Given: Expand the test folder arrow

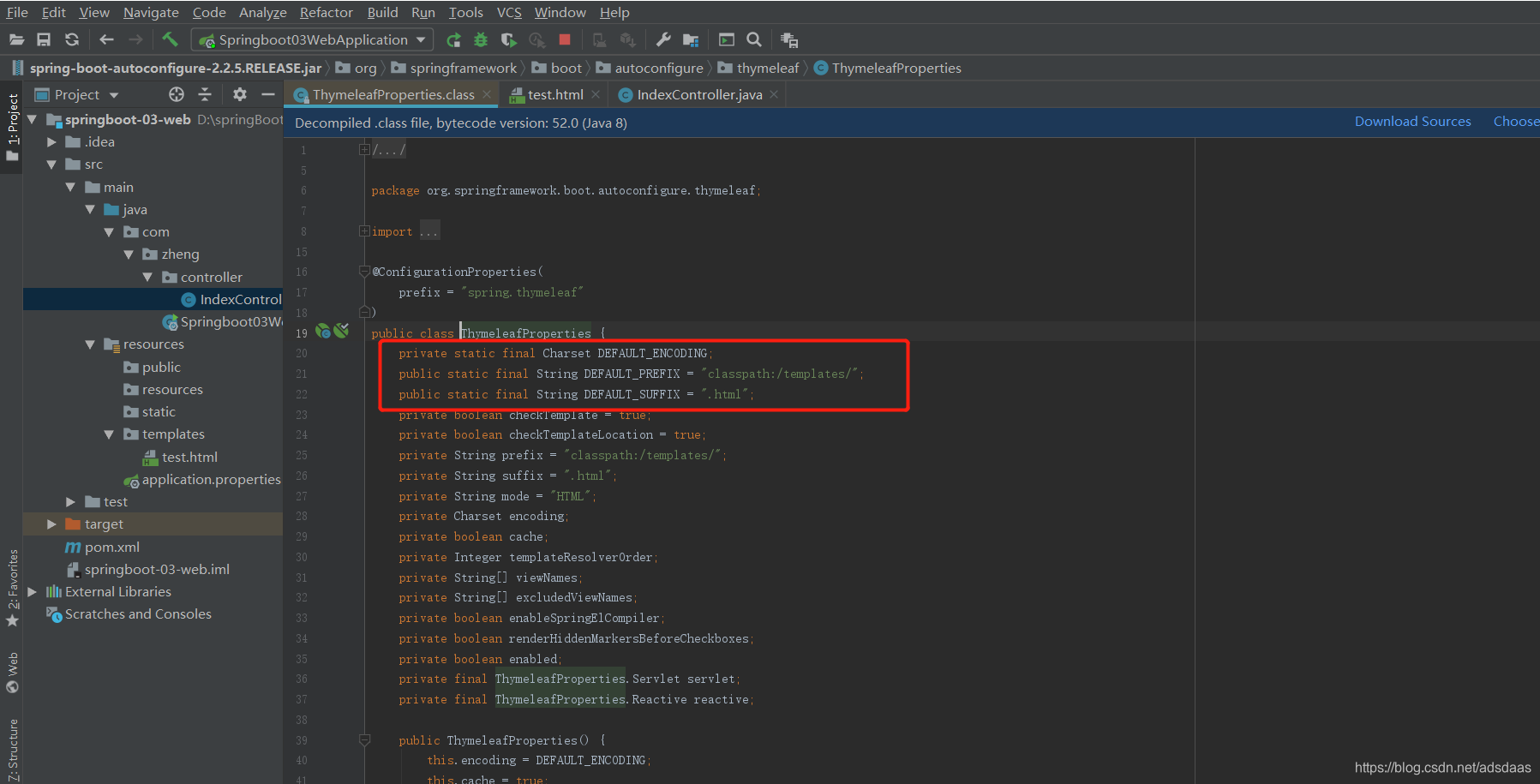Looking at the screenshot, I should point(70,502).
